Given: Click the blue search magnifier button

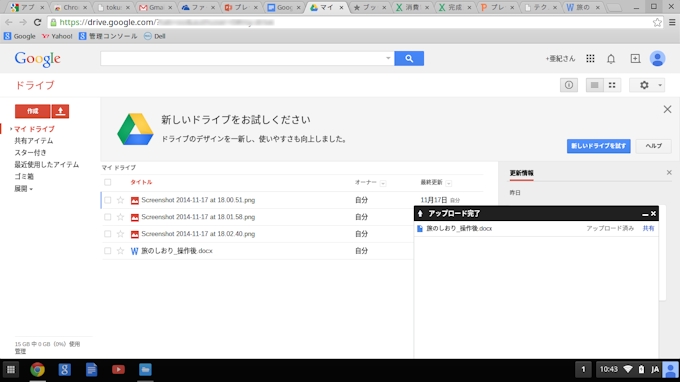Looking at the screenshot, I should pyautogui.click(x=409, y=59).
